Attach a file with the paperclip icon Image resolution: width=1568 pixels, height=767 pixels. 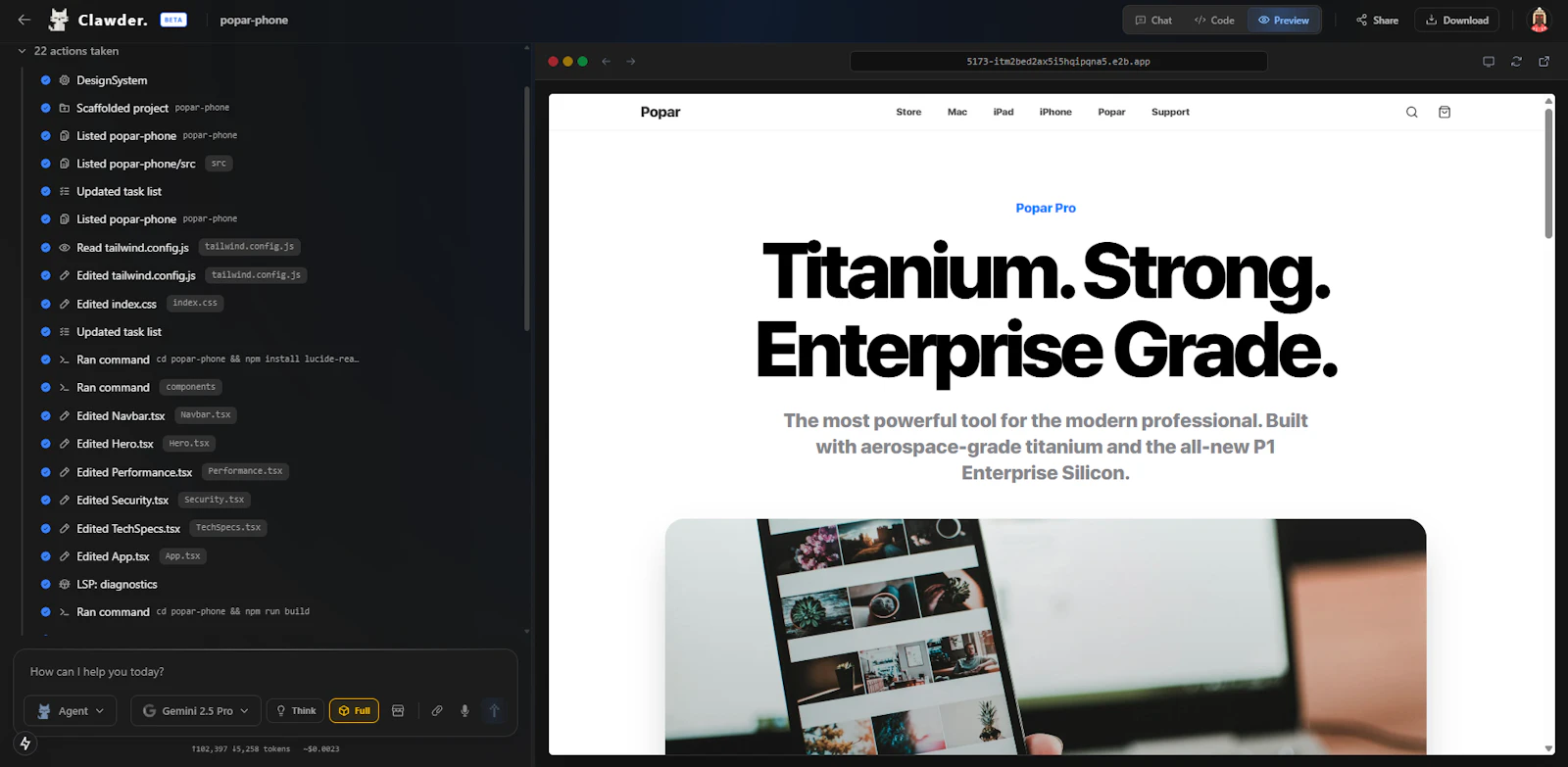(437, 710)
